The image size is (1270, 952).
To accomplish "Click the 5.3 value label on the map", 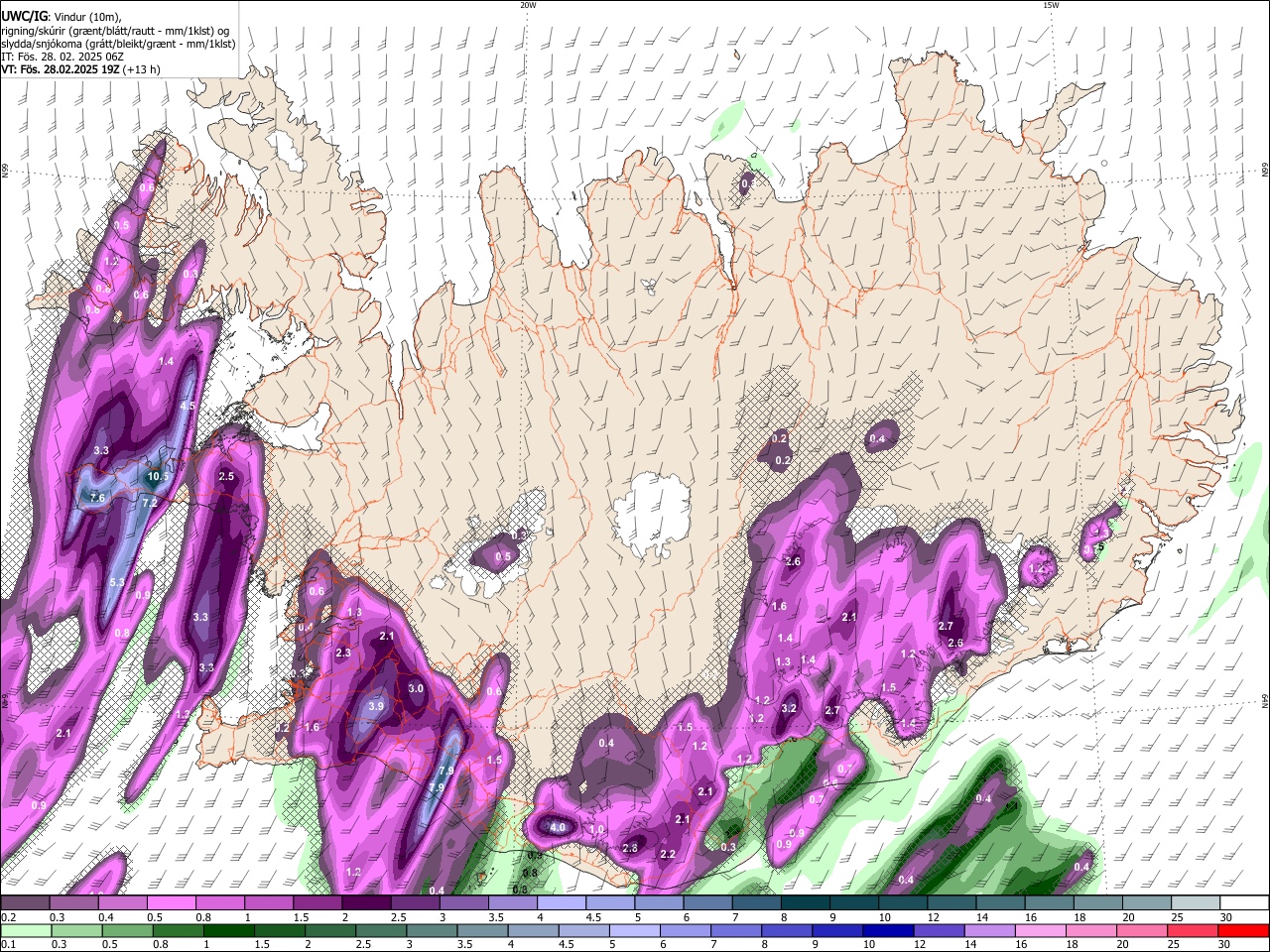I will click(x=117, y=582).
